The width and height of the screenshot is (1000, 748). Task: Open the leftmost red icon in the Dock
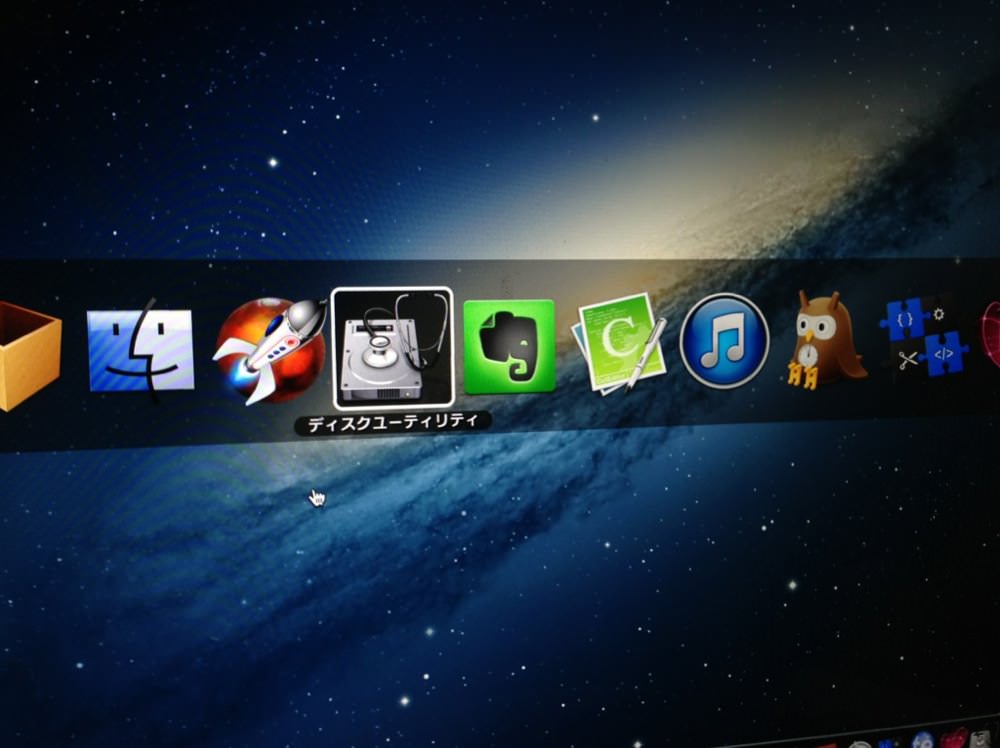click(x=826, y=745)
